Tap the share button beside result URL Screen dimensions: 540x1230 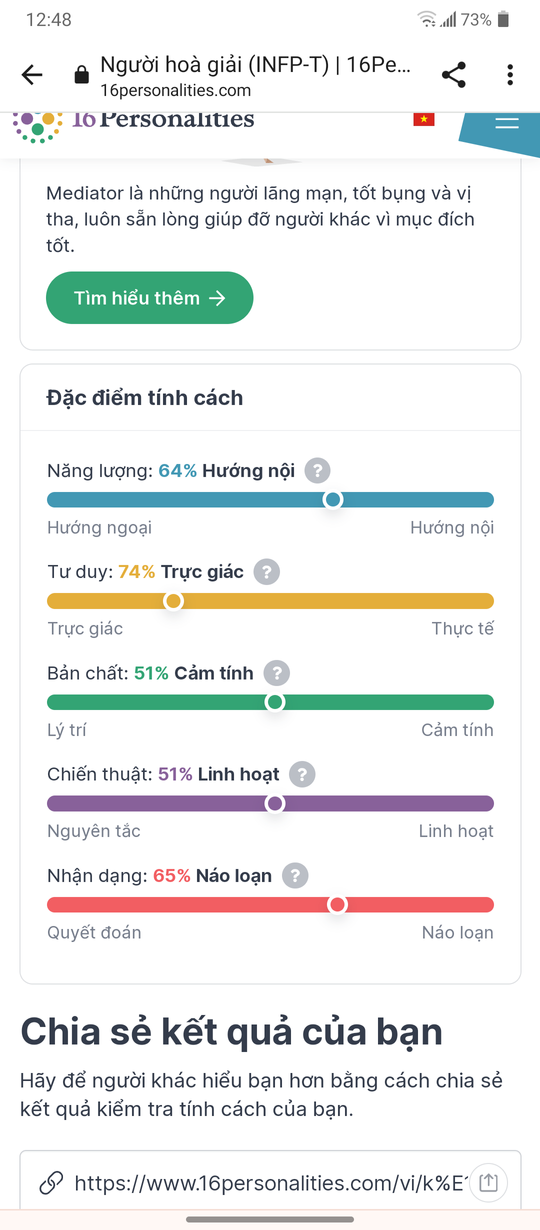point(488,1182)
